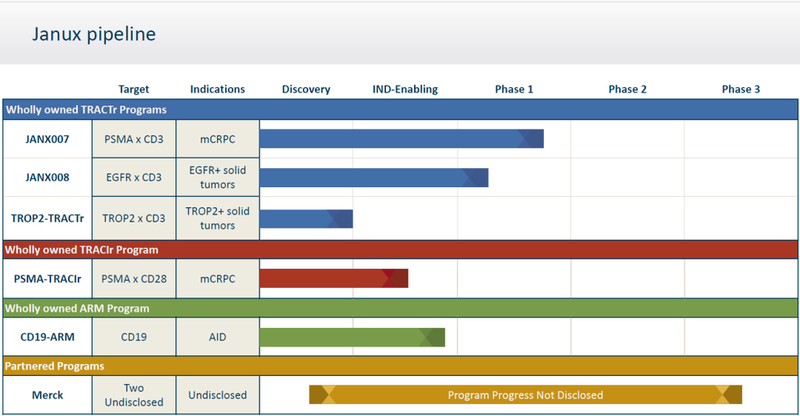Click the blue JANX007 progress bar
800x416 pixels.
click(402, 139)
